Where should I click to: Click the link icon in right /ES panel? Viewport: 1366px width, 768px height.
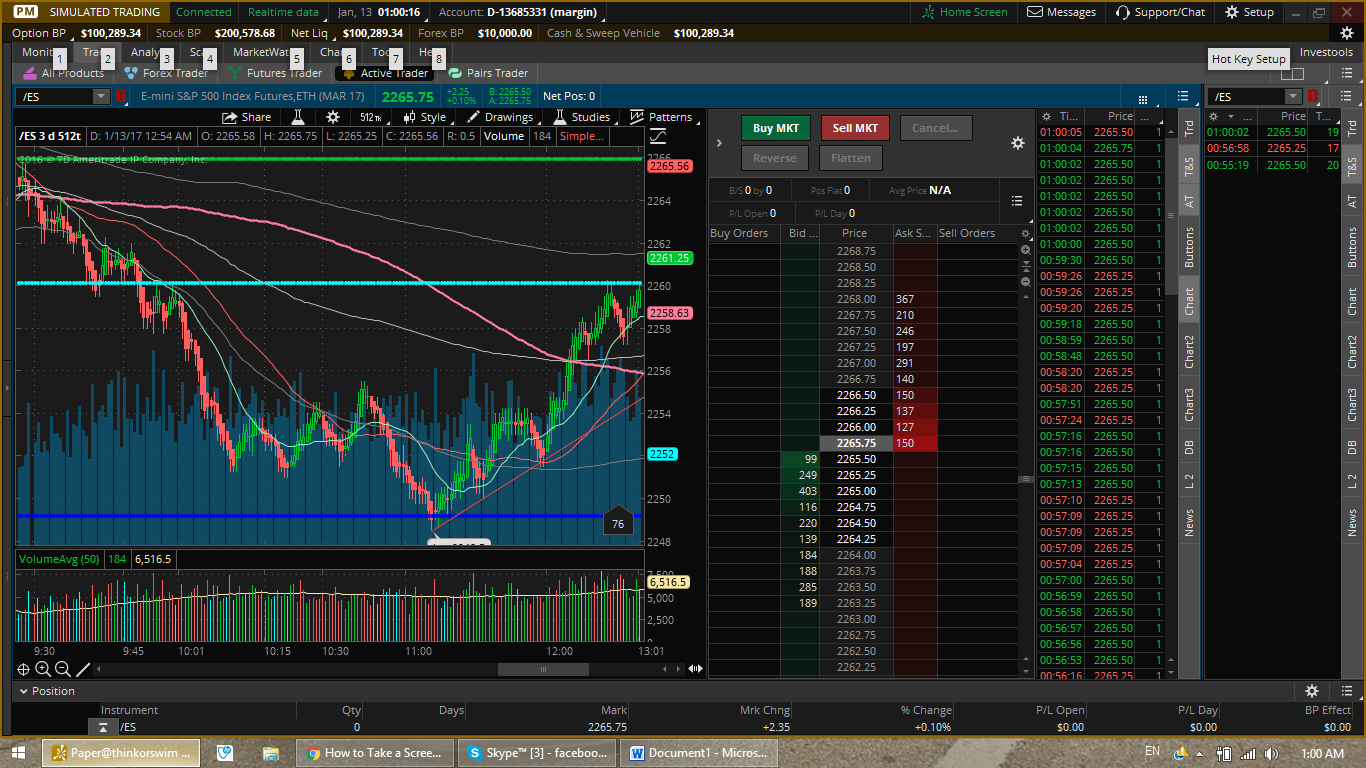pos(1313,96)
